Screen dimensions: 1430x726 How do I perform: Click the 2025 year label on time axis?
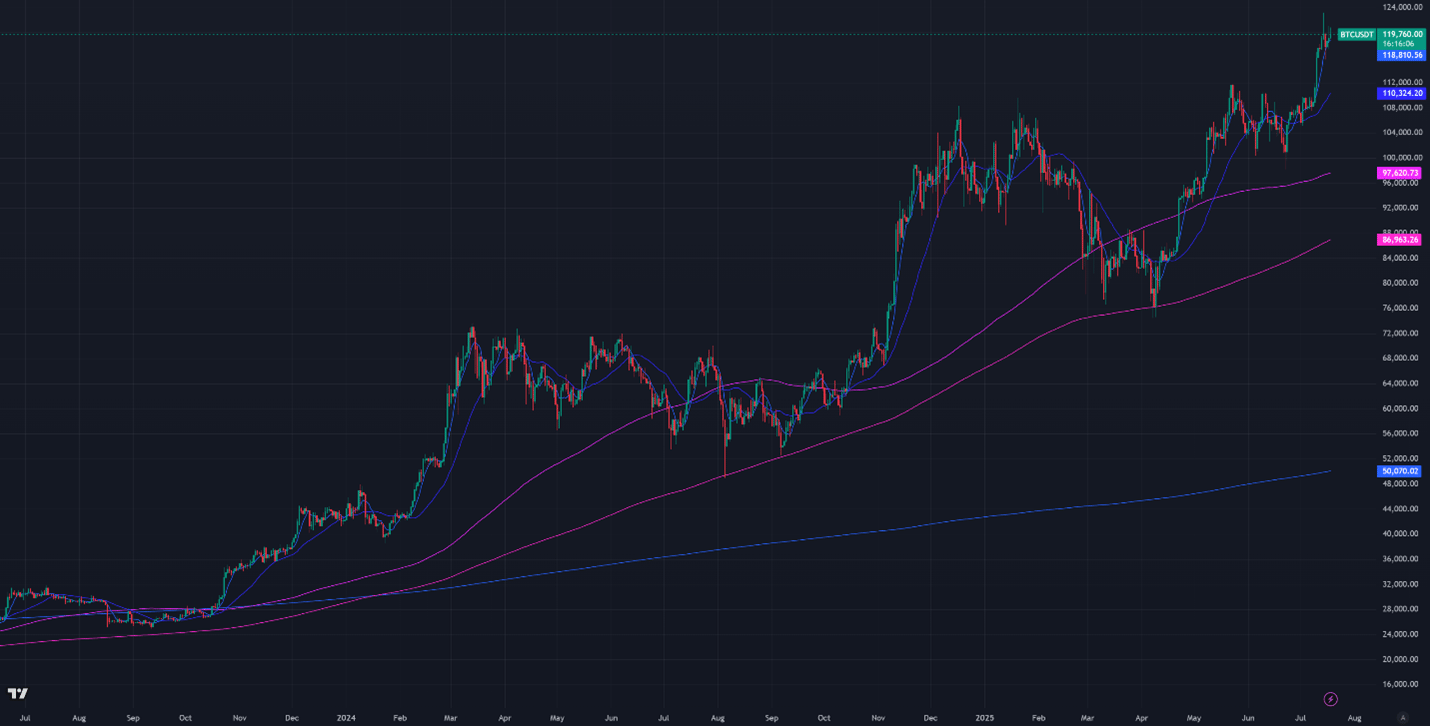[984, 717]
